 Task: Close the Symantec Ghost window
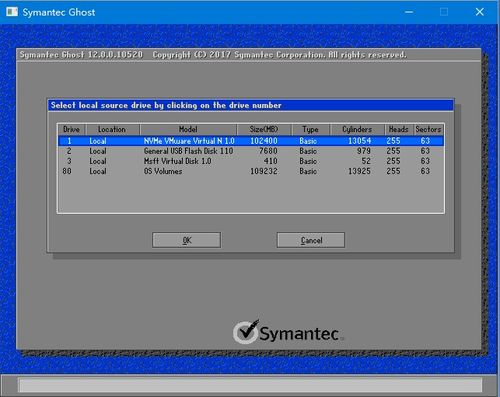[x=480, y=12]
